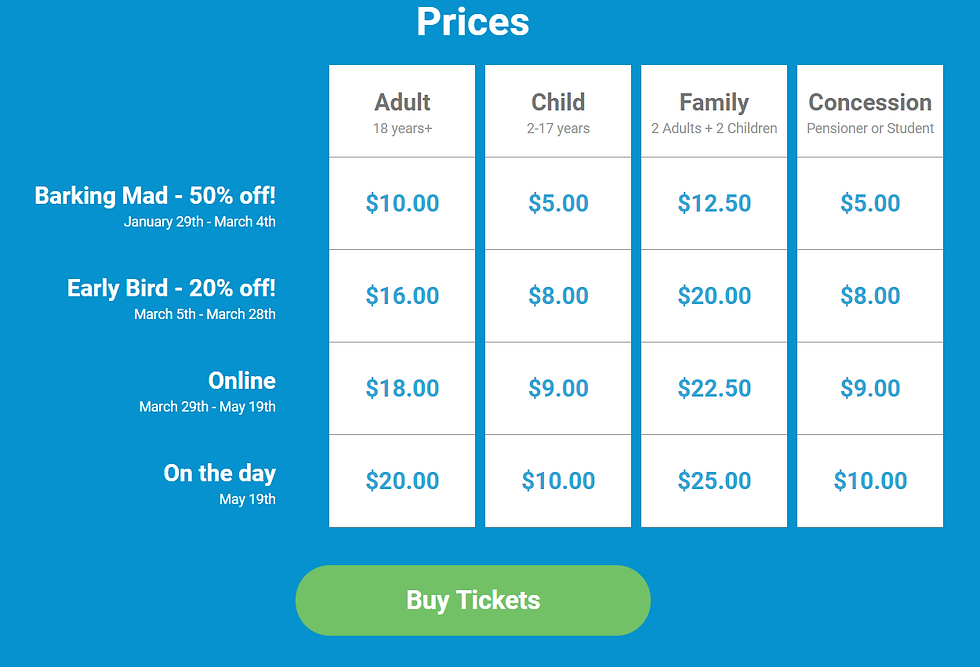This screenshot has width=980, height=667.
Task: Click the Barking Mad Adult $10.00 price
Action: pyautogui.click(x=402, y=204)
